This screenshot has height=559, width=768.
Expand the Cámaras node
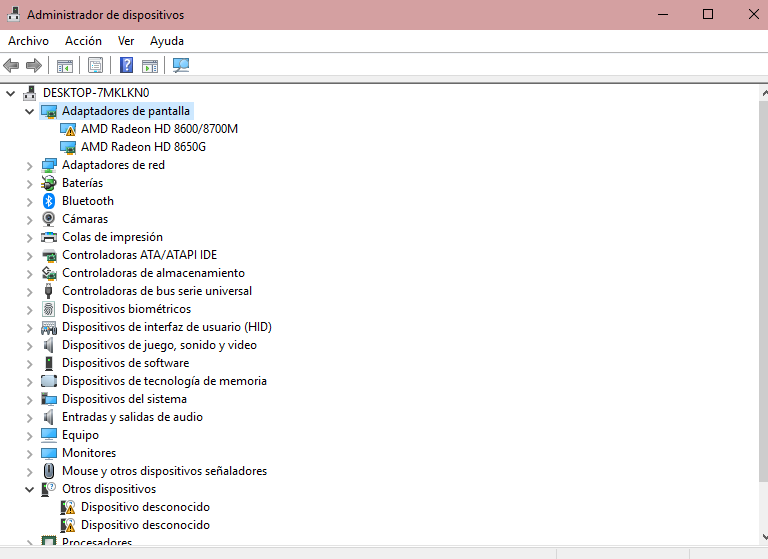coord(29,220)
